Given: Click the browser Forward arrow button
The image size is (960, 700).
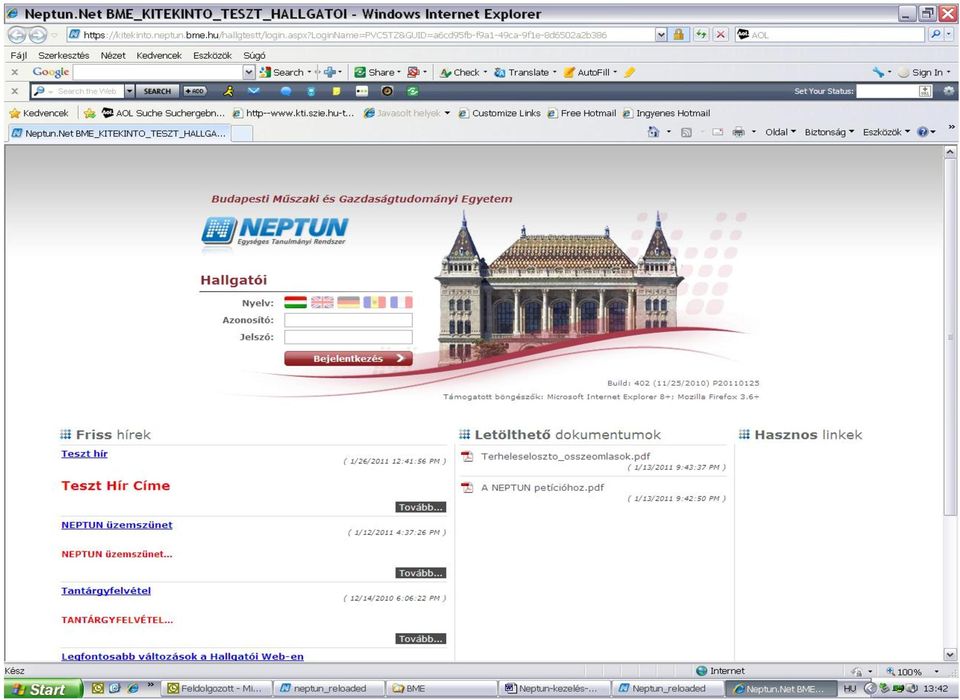Looking at the screenshot, I should [37, 35].
